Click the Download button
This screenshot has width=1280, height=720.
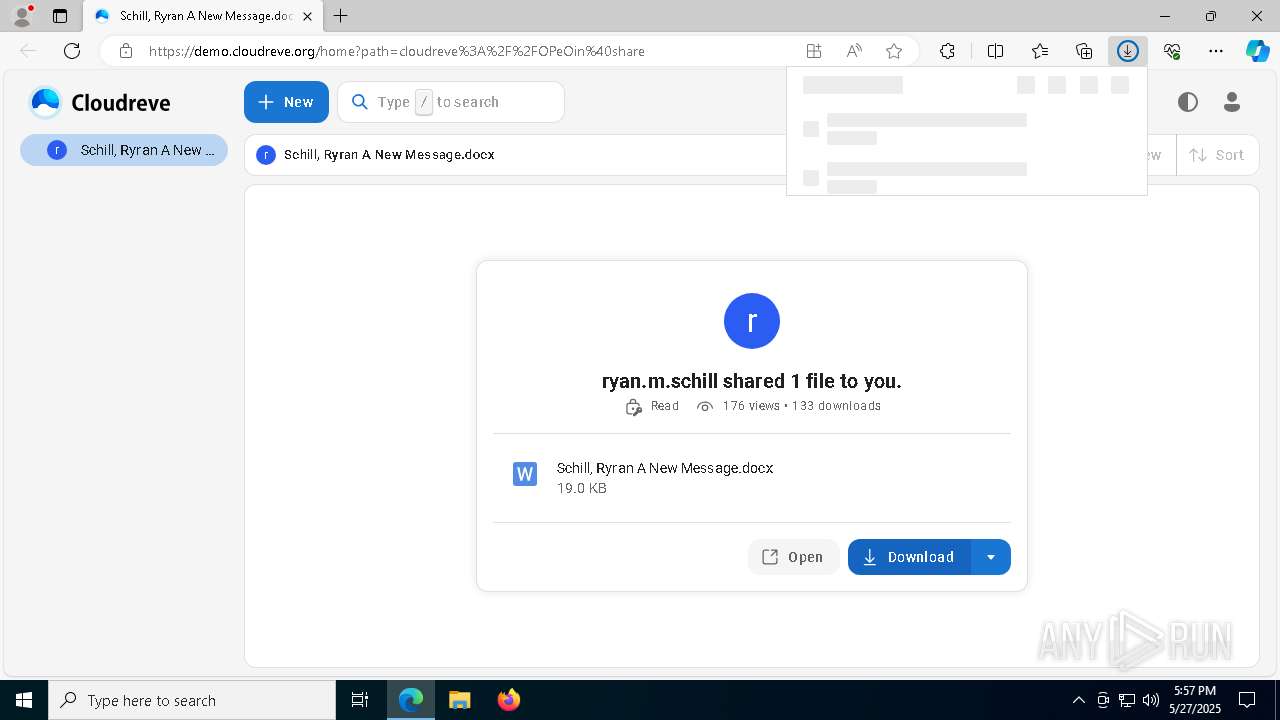tap(909, 557)
